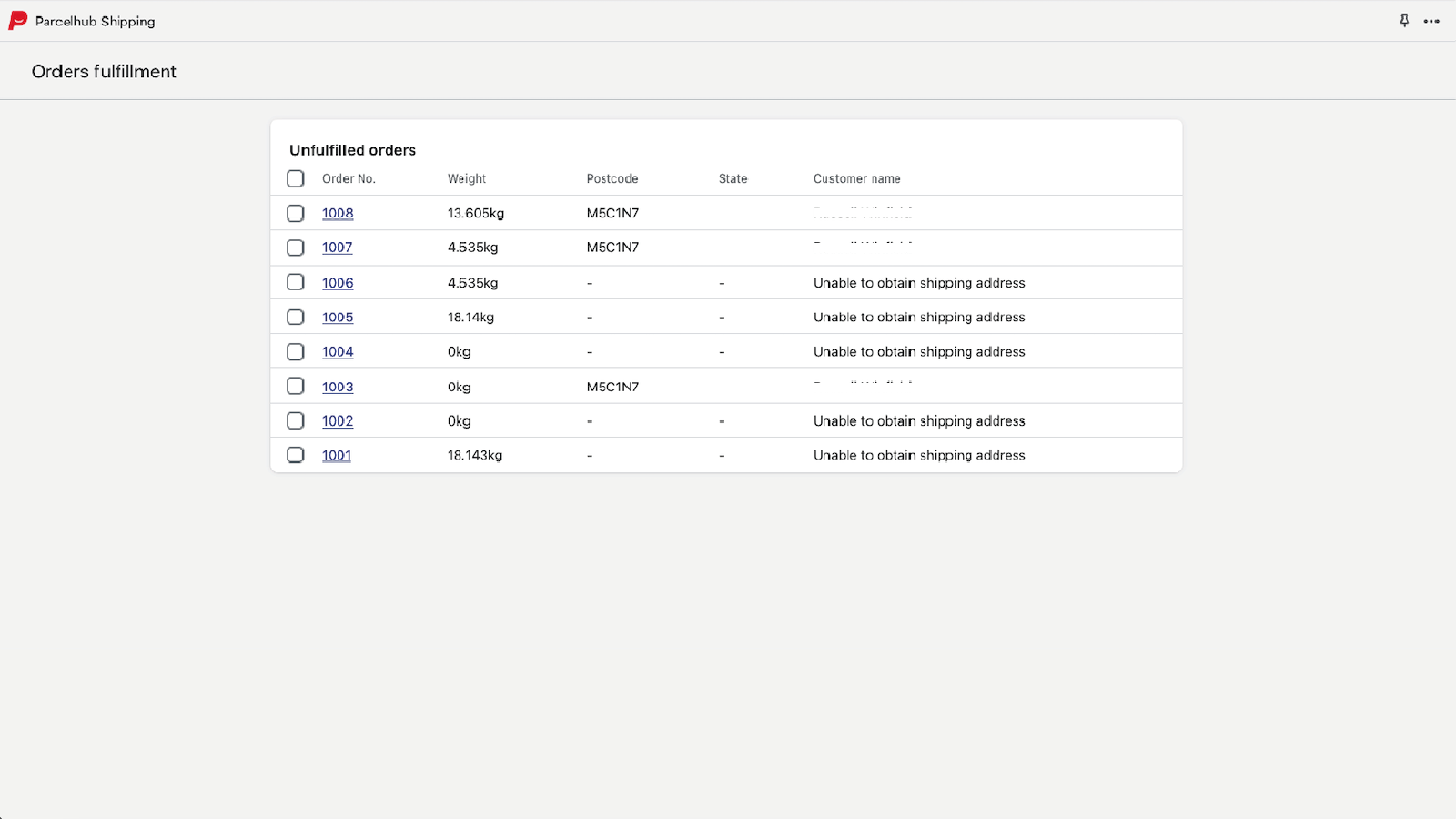This screenshot has width=1456, height=819.
Task: View order 1003 details link
Action: pyautogui.click(x=338, y=387)
